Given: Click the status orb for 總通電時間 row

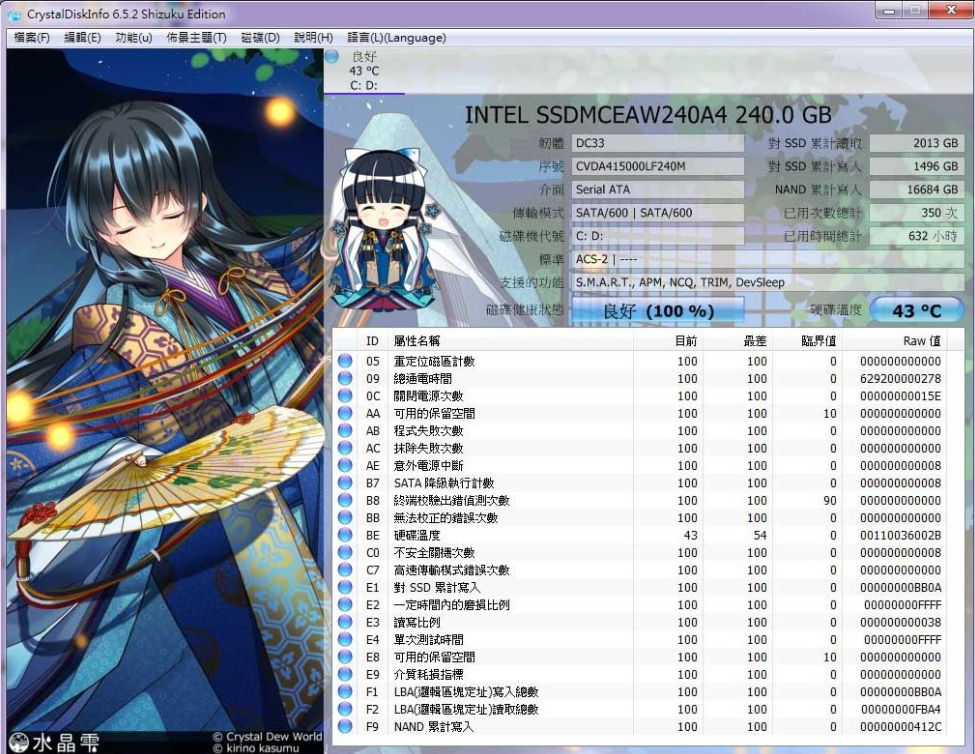Looking at the screenshot, I should click(346, 378).
